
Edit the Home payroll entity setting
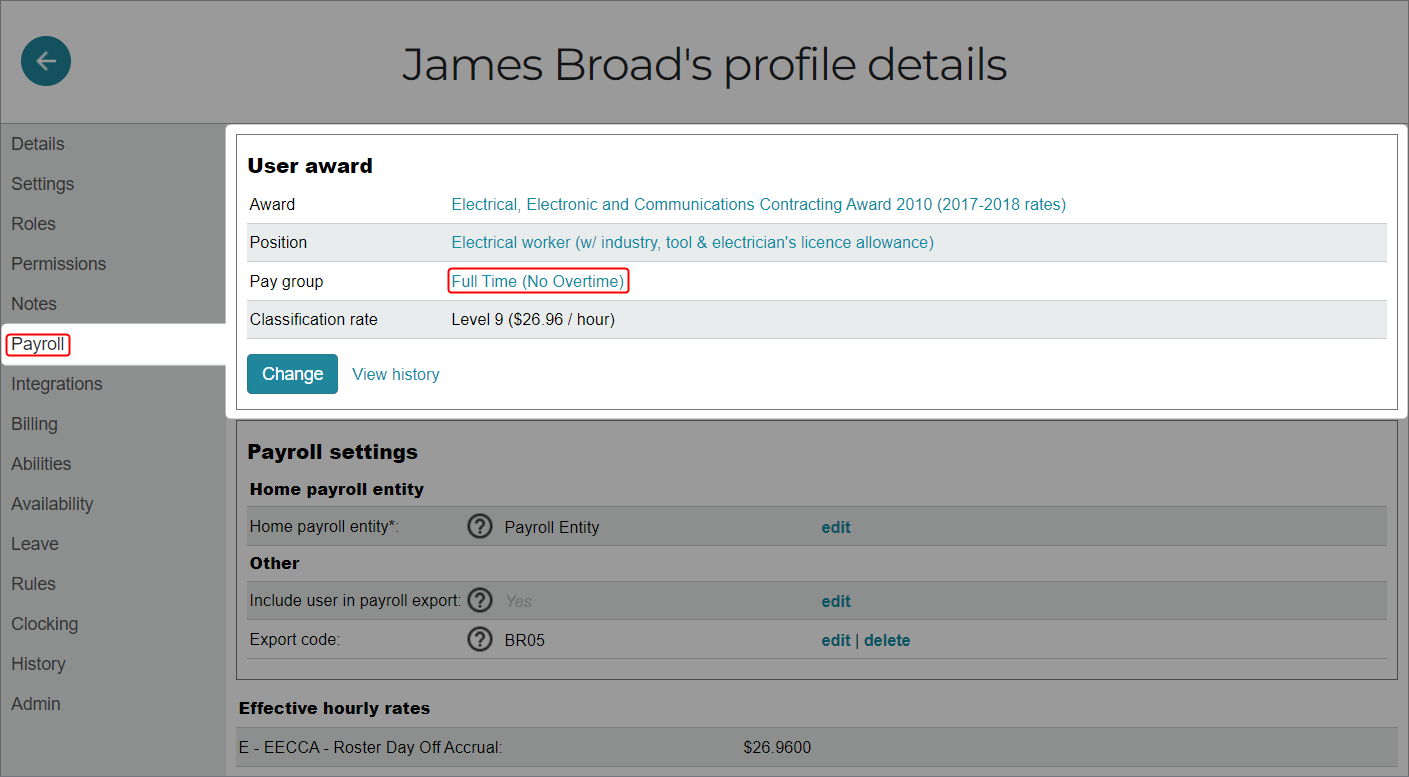click(x=835, y=526)
